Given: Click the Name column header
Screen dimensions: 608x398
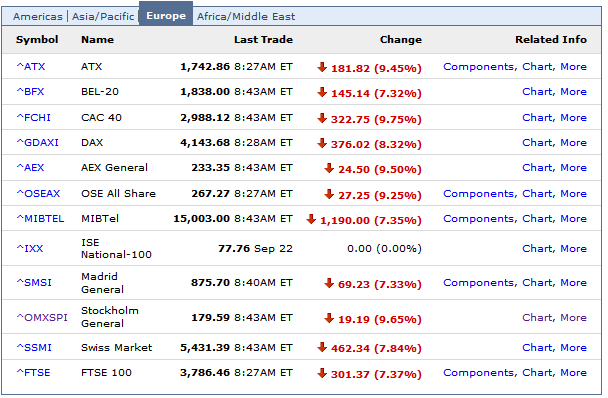Looking at the screenshot, I should click(97, 40).
